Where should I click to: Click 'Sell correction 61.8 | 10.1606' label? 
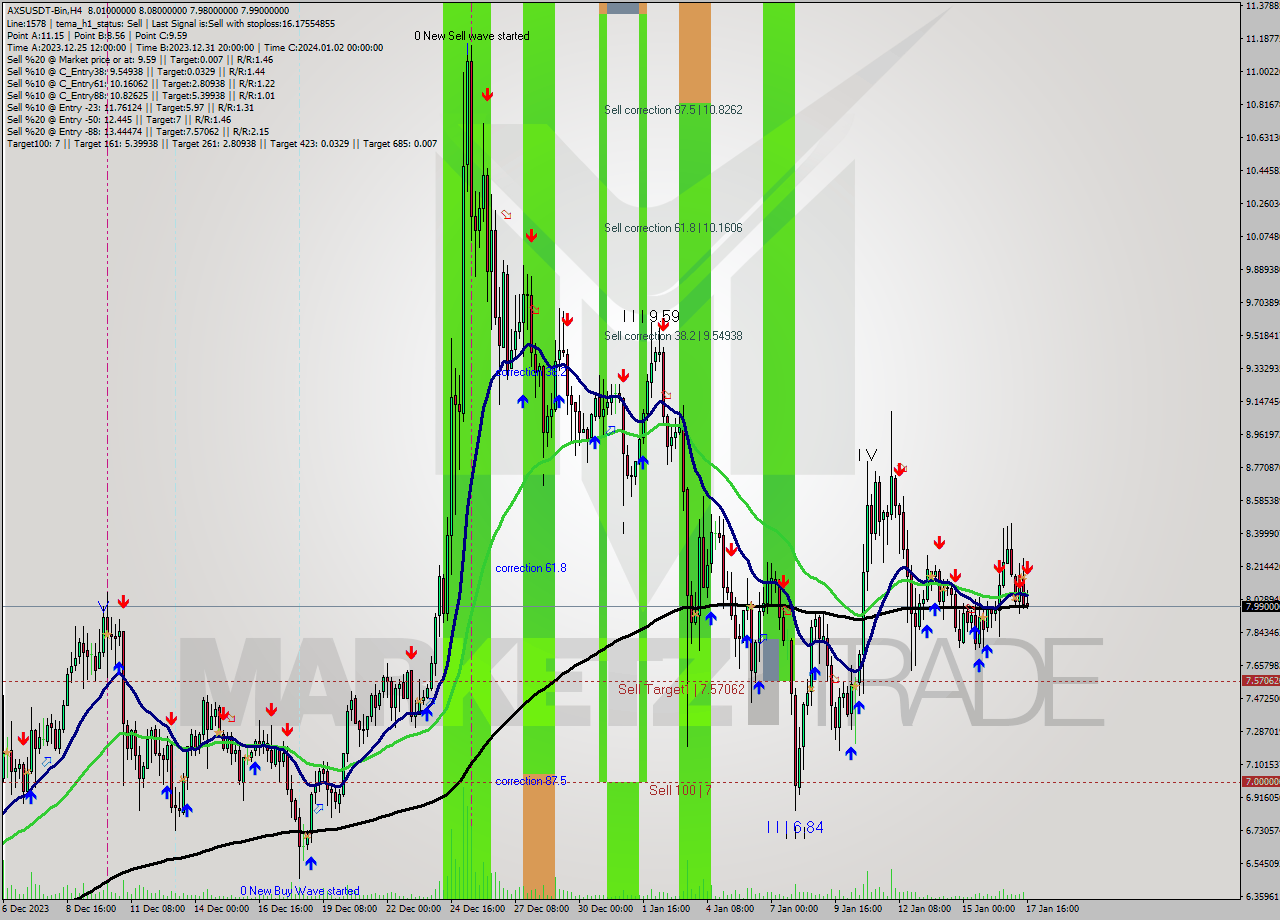pyautogui.click(x=673, y=228)
